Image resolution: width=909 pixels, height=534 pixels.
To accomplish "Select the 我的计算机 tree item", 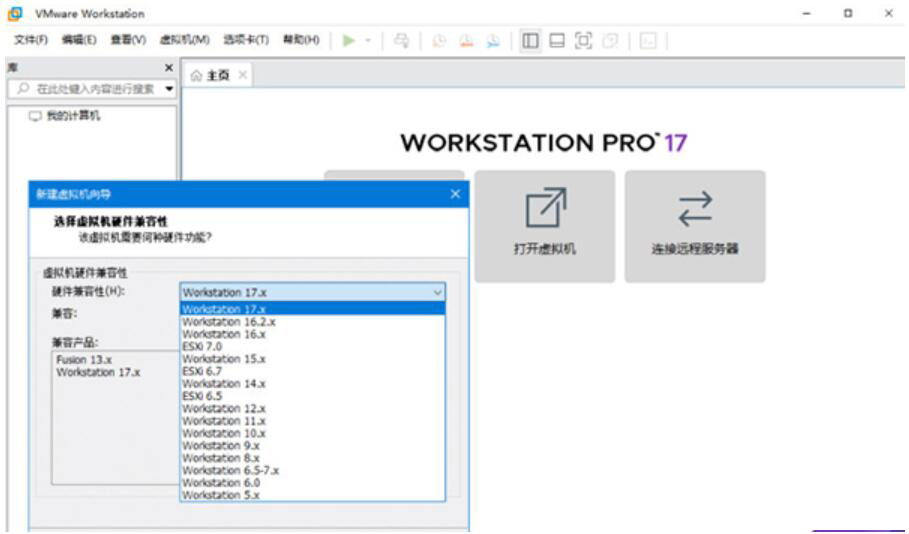I will 65,116.
